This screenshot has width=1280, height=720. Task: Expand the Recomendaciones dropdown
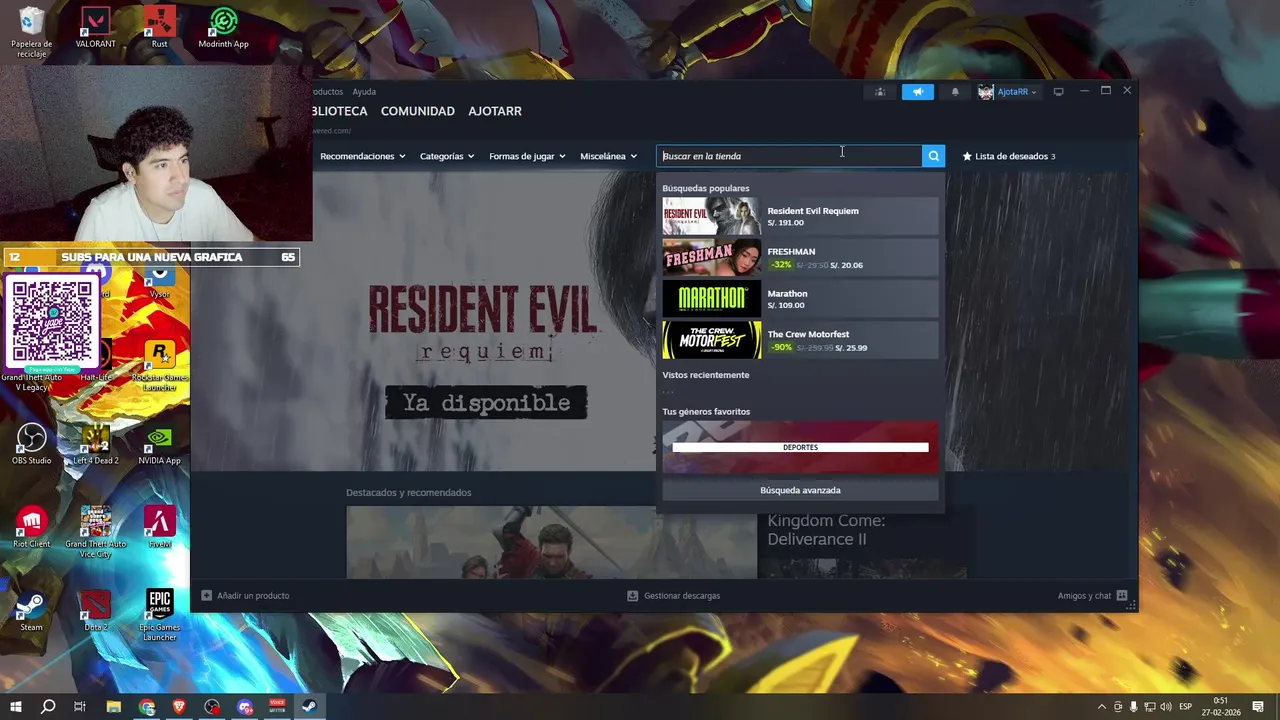(363, 156)
